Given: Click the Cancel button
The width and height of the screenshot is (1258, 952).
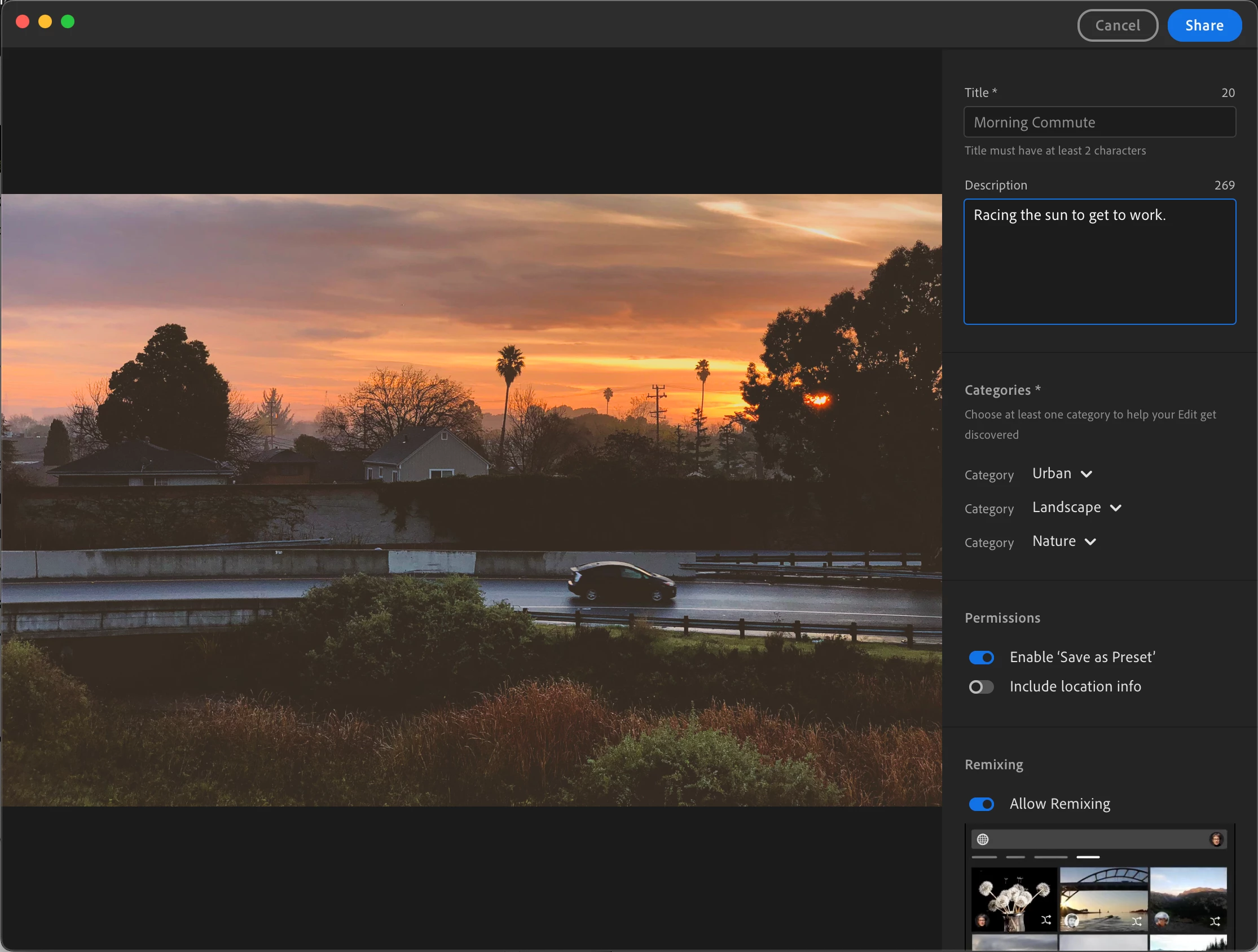Looking at the screenshot, I should coord(1117,25).
